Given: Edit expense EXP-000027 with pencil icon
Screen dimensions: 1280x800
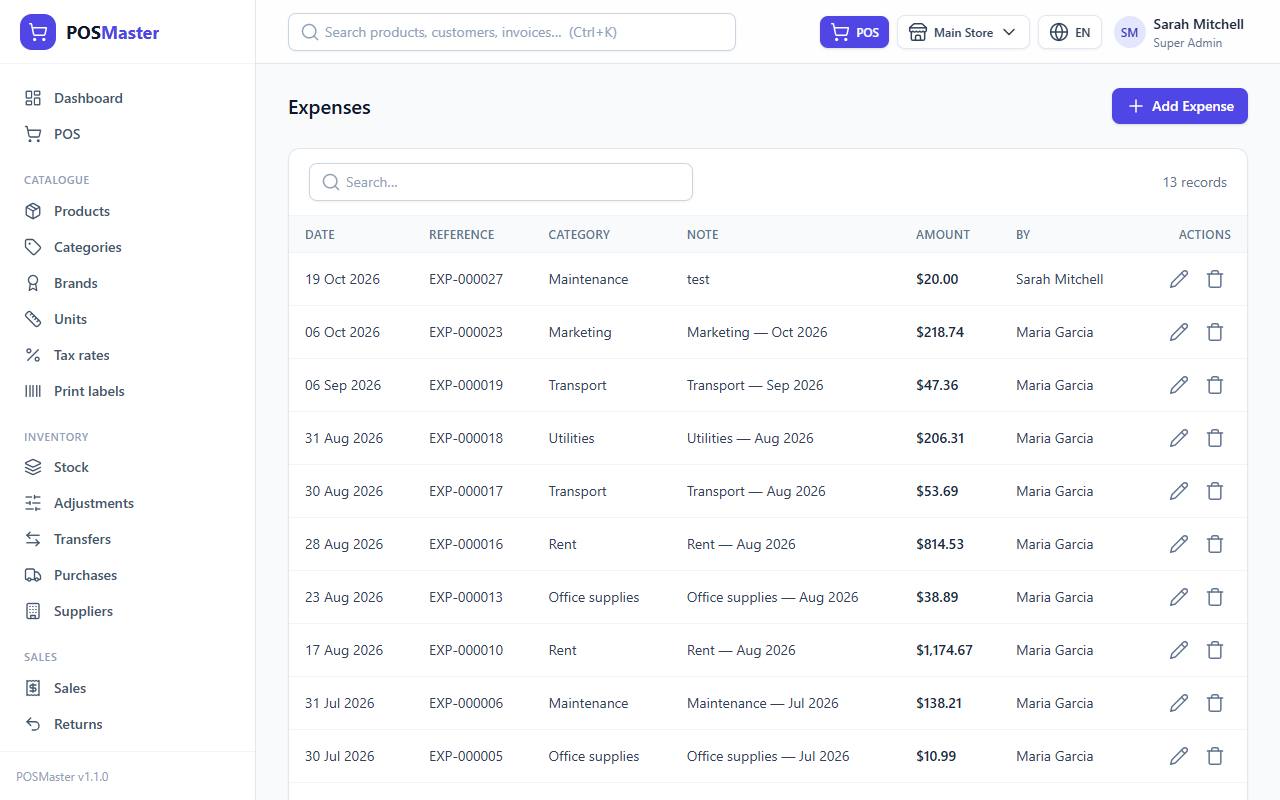Looking at the screenshot, I should click(1179, 279).
